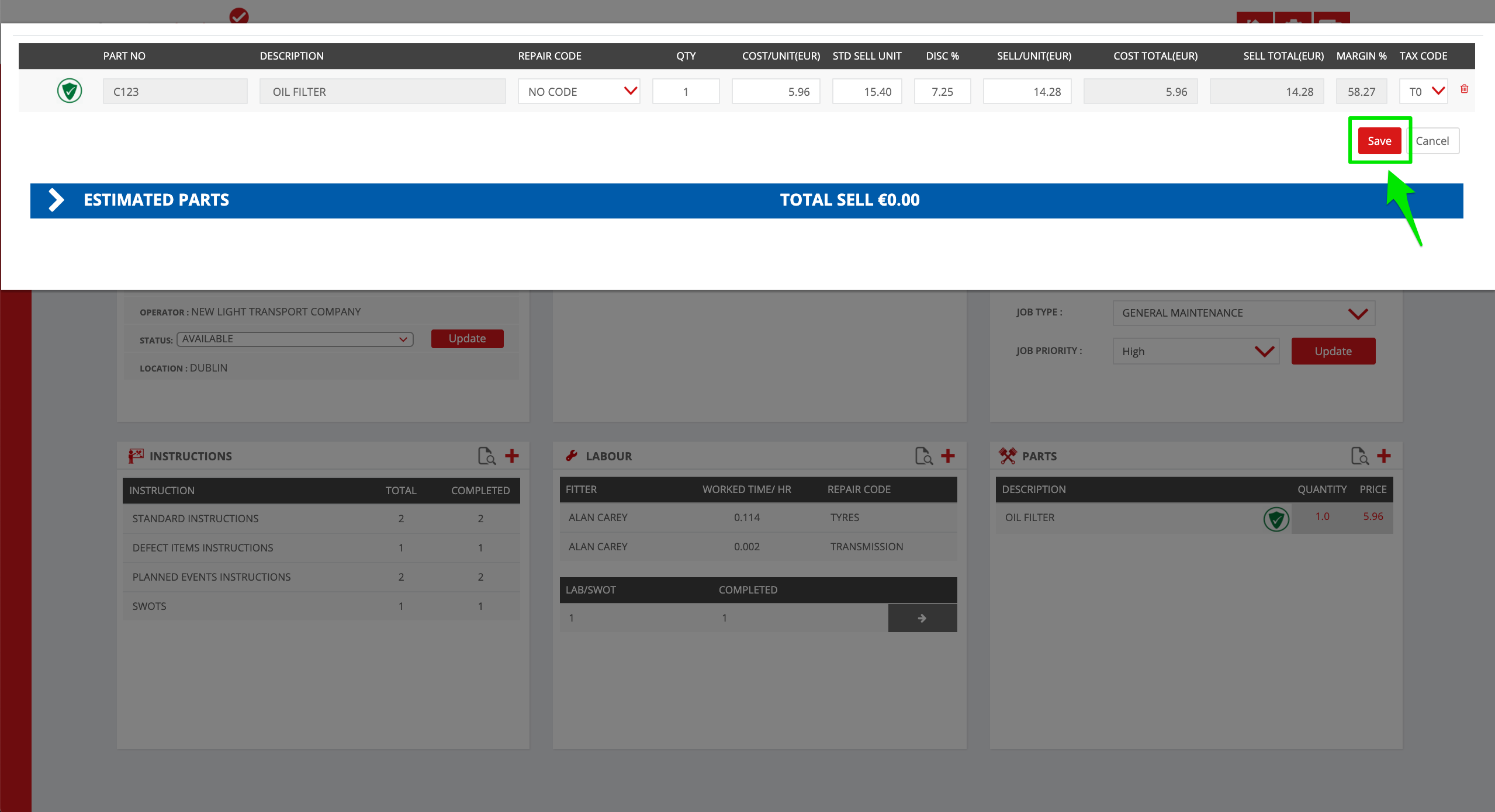Viewport: 1495px width, 812px height.
Task: Open the AVAILABLE status dropdown
Action: [x=295, y=339]
